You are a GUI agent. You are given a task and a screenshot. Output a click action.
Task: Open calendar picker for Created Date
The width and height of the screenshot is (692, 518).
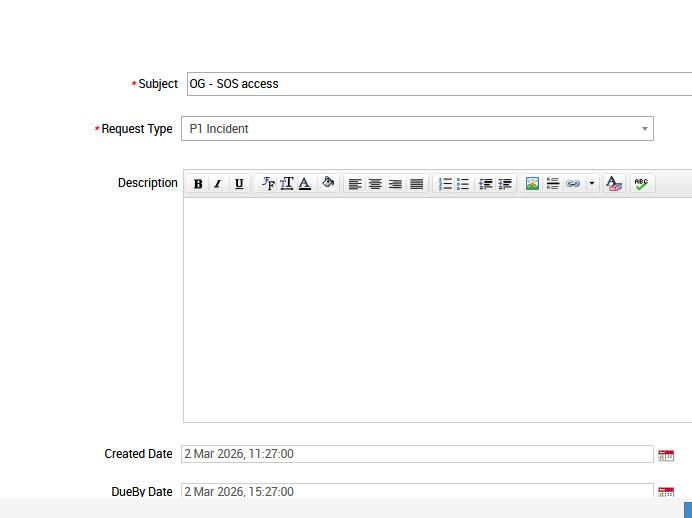pos(666,455)
